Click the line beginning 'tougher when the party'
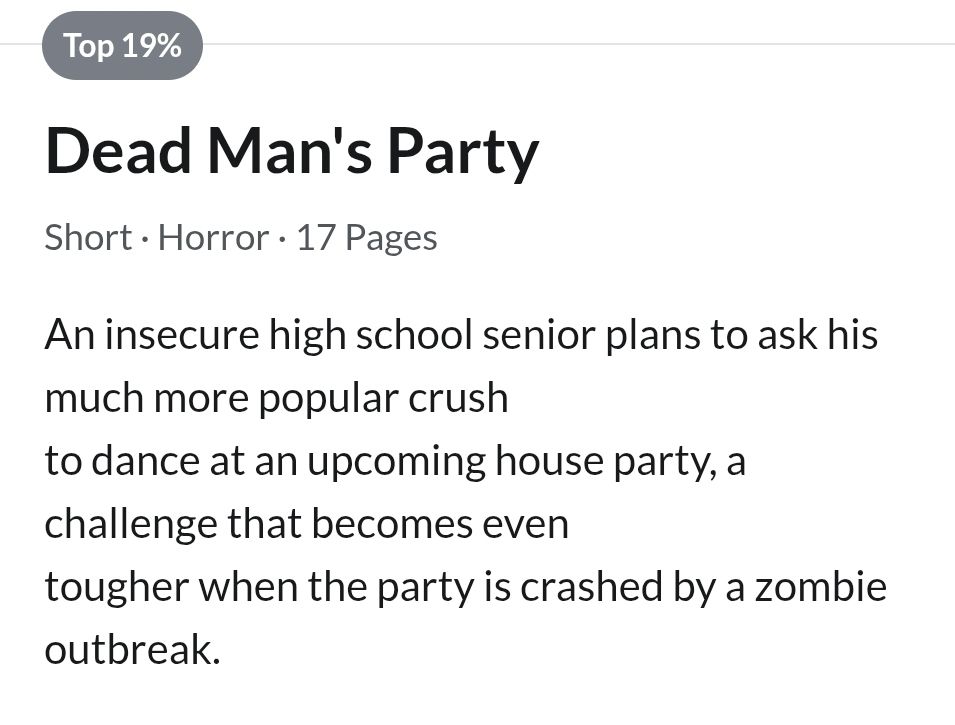The height and width of the screenshot is (725, 955). (465, 587)
